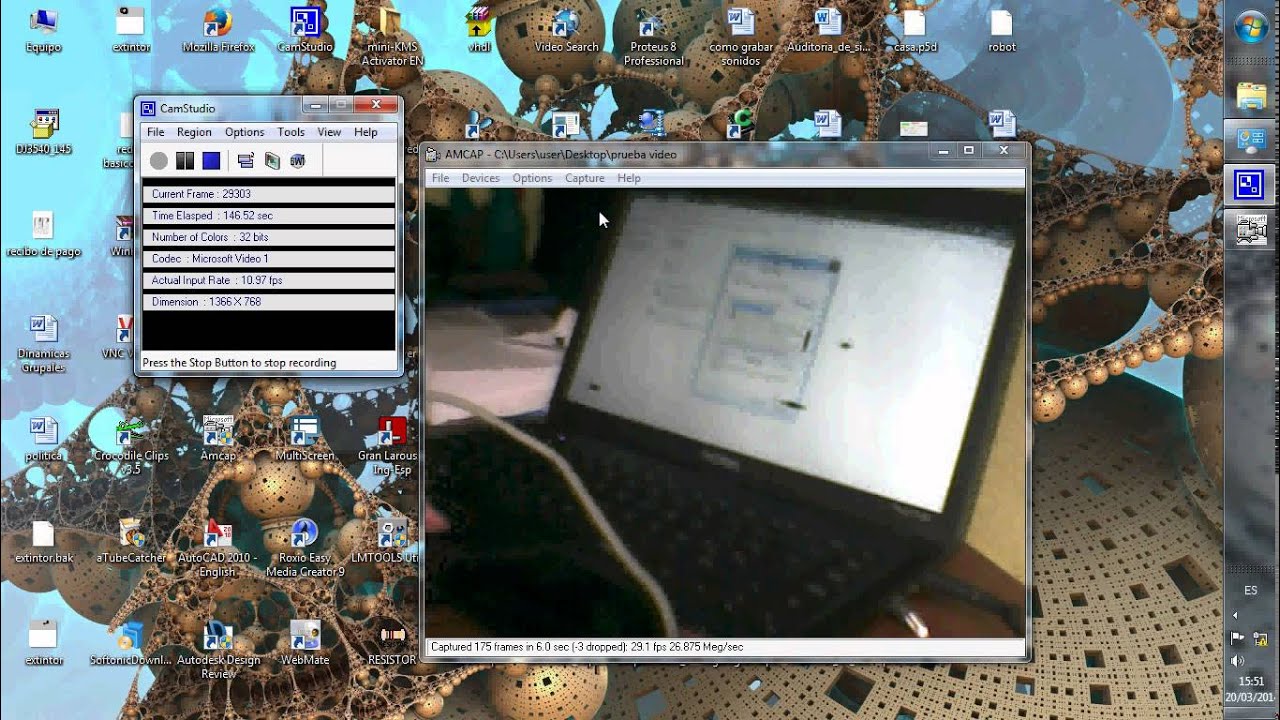
Task: Open AMCAP Help menu
Action: (x=629, y=178)
